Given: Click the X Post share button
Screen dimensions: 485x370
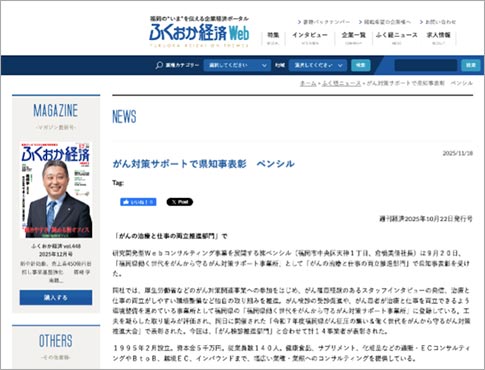Looking at the screenshot, I should (180, 202).
